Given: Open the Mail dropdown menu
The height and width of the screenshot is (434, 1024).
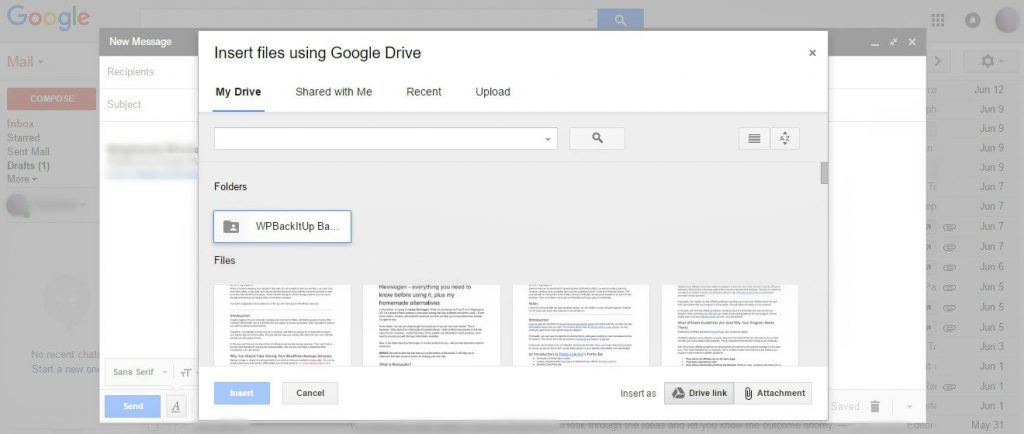Looking at the screenshot, I should 25,62.
